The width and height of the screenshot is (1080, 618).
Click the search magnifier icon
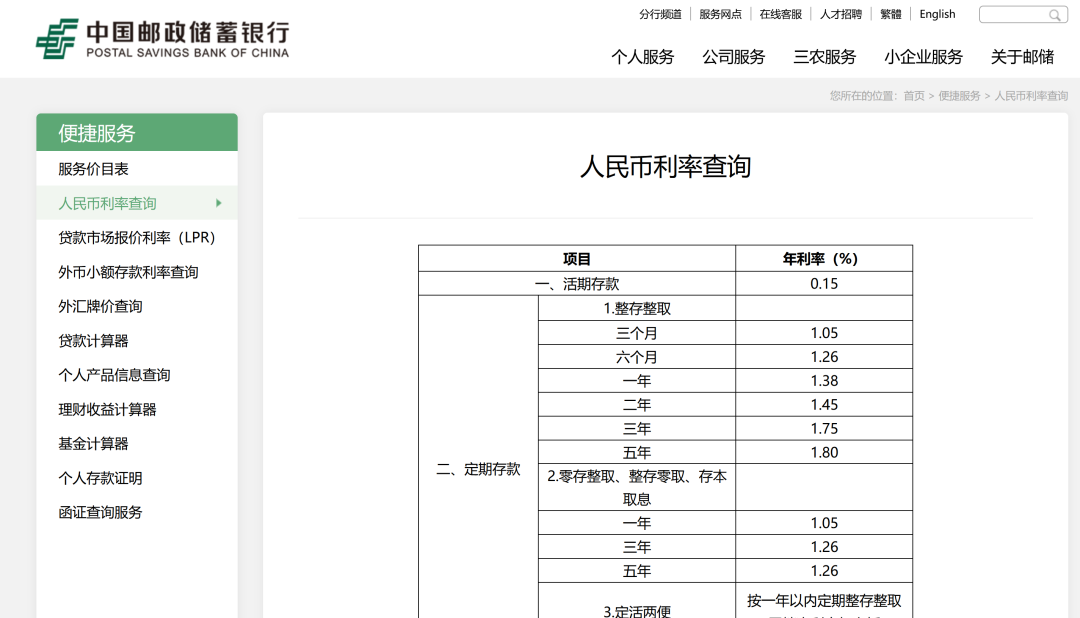(1055, 14)
